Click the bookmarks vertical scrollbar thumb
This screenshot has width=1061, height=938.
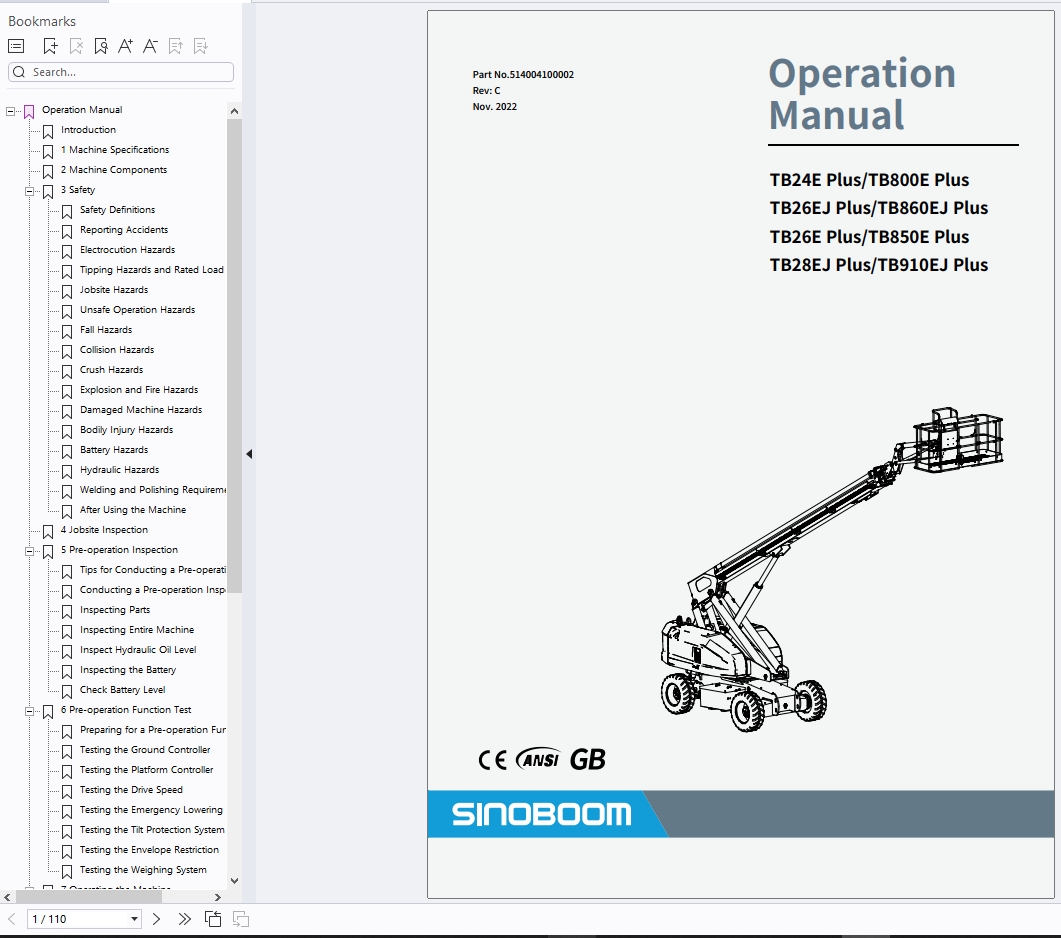click(x=234, y=356)
